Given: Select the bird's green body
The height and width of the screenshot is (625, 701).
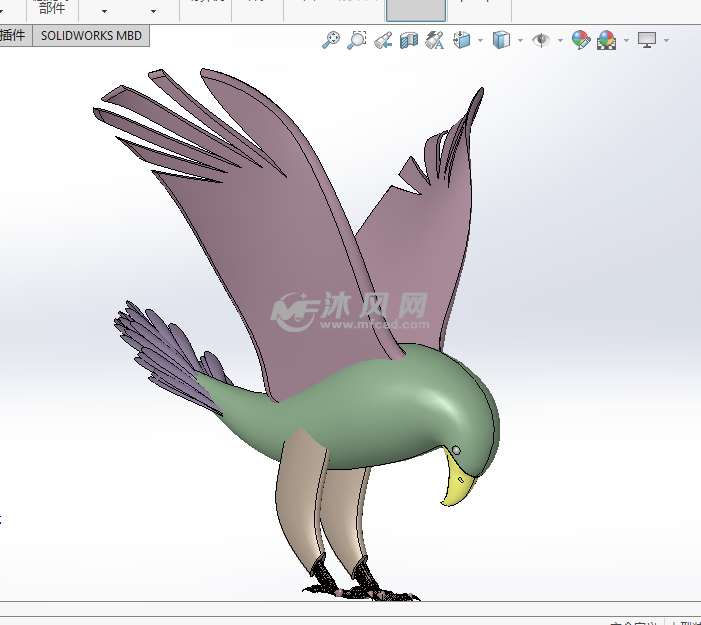Looking at the screenshot, I should coord(380,411).
